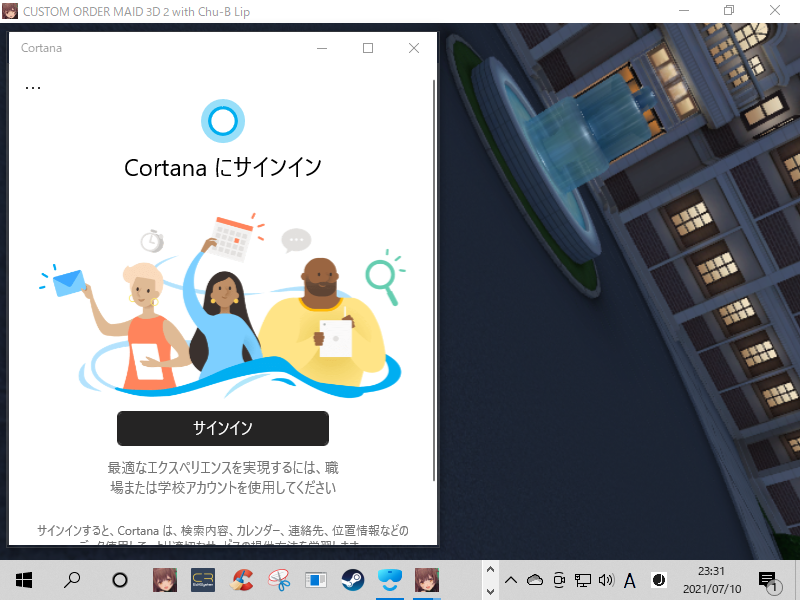Click the Cortana window vertical scrollbar
The width and height of the screenshot is (800, 600).
click(434, 280)
